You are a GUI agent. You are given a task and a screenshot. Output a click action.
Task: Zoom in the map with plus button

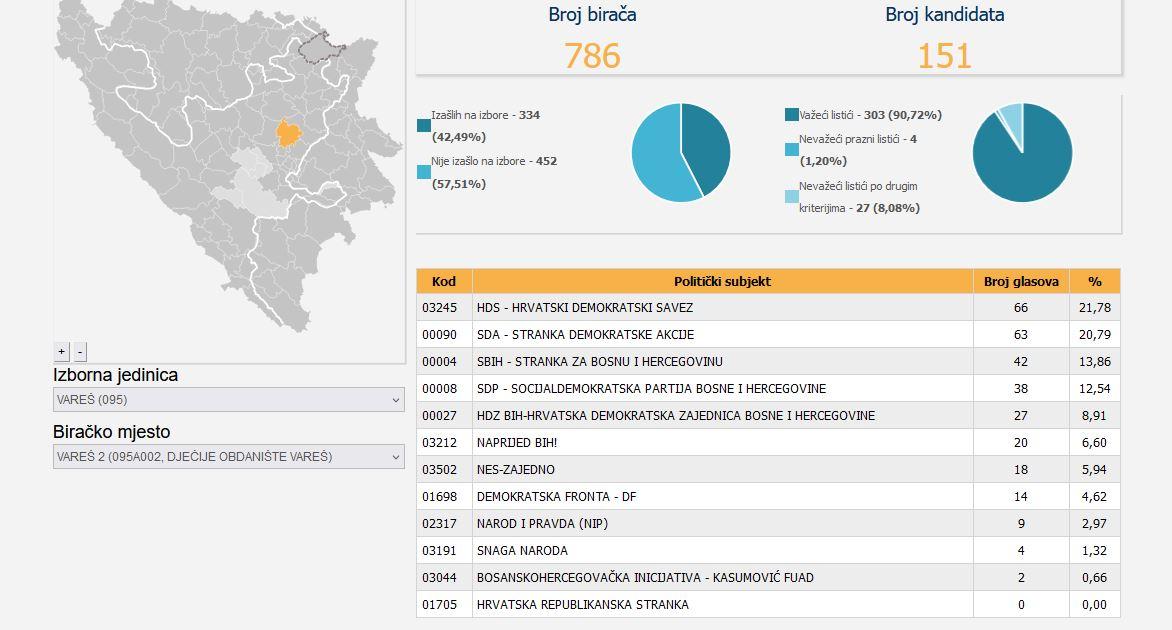coord(62,351)
